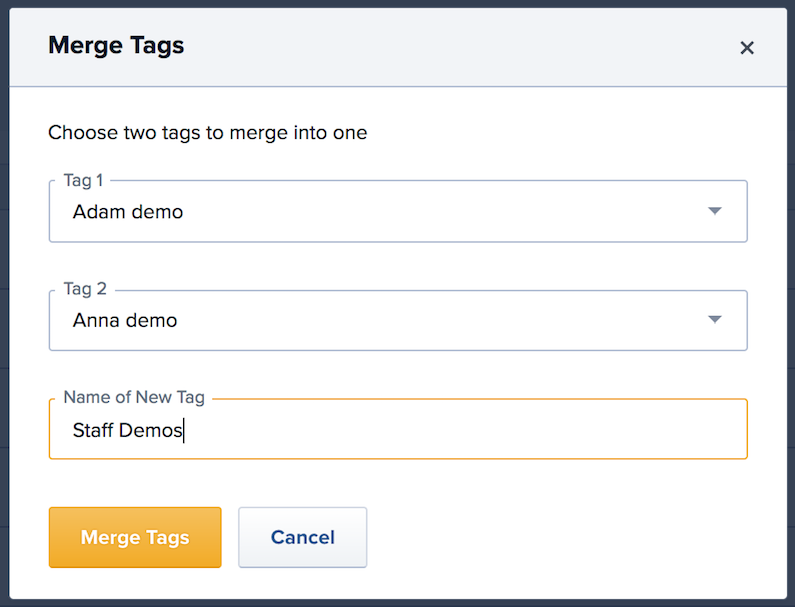Close the Merge Tags dialog with X

click(x=746, y=48)
